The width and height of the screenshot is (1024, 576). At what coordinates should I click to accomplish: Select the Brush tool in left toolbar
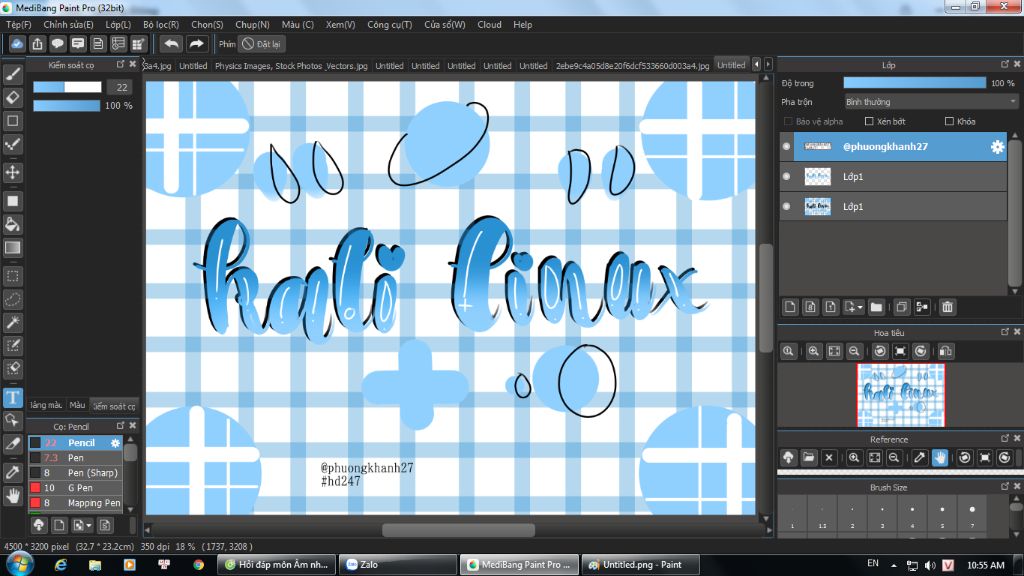[x=12, y=74]
